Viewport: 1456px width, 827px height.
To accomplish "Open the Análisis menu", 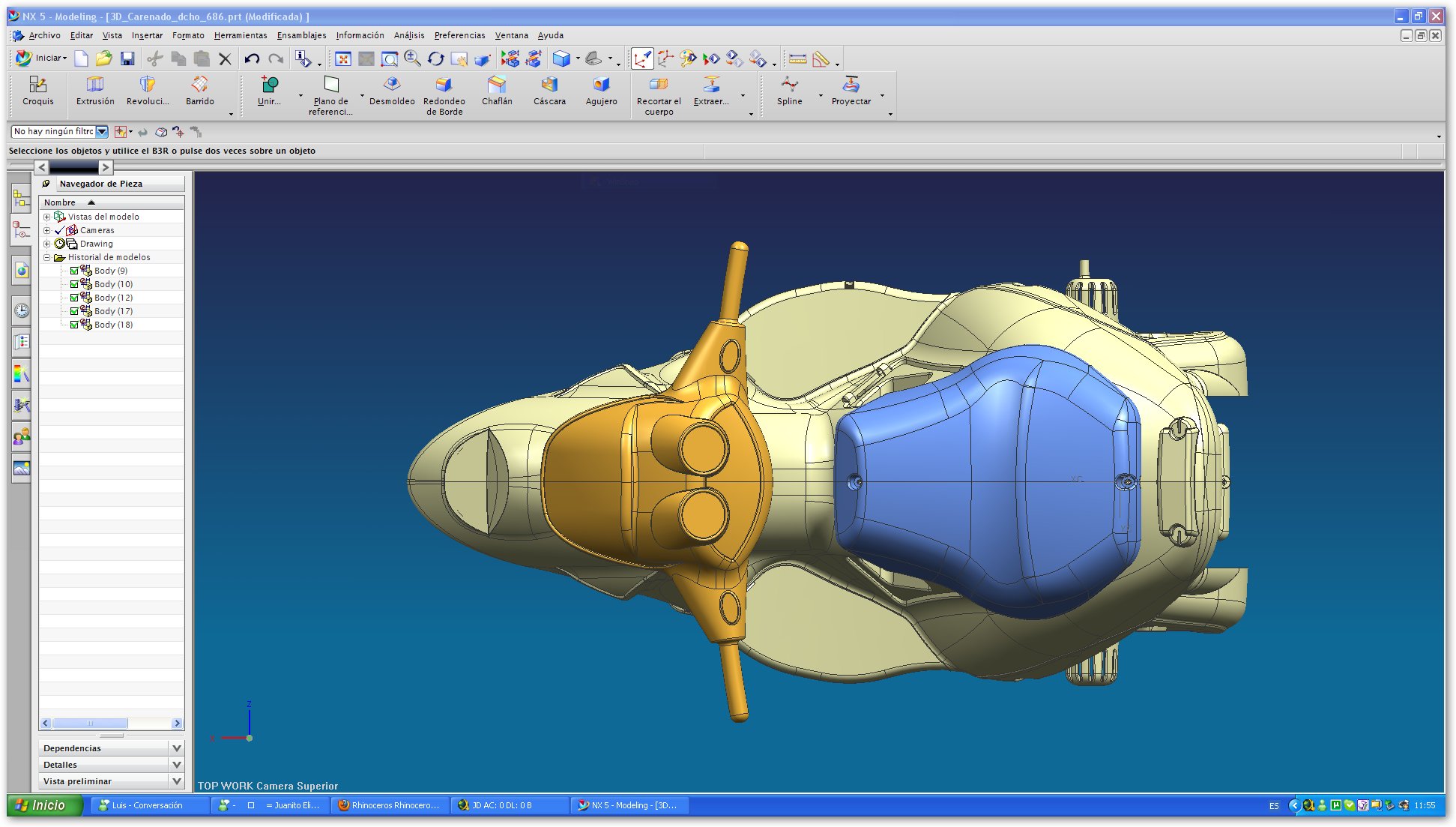I will coord(408,35).
